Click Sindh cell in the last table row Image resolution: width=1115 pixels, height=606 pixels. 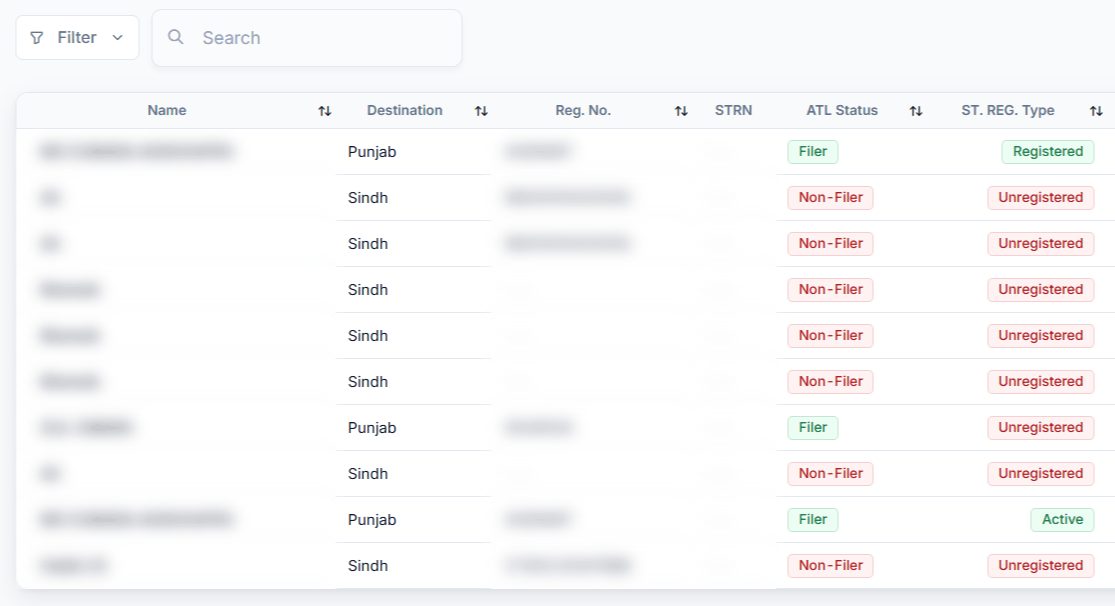click(368, 565)
